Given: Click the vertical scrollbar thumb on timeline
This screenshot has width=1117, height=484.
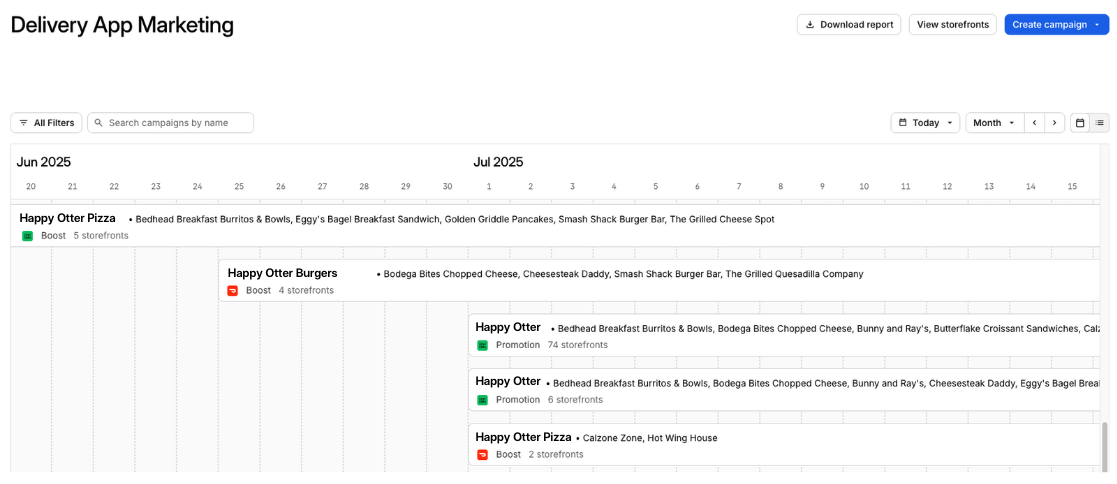Looking at the screenshot, I should point(1105,444).
